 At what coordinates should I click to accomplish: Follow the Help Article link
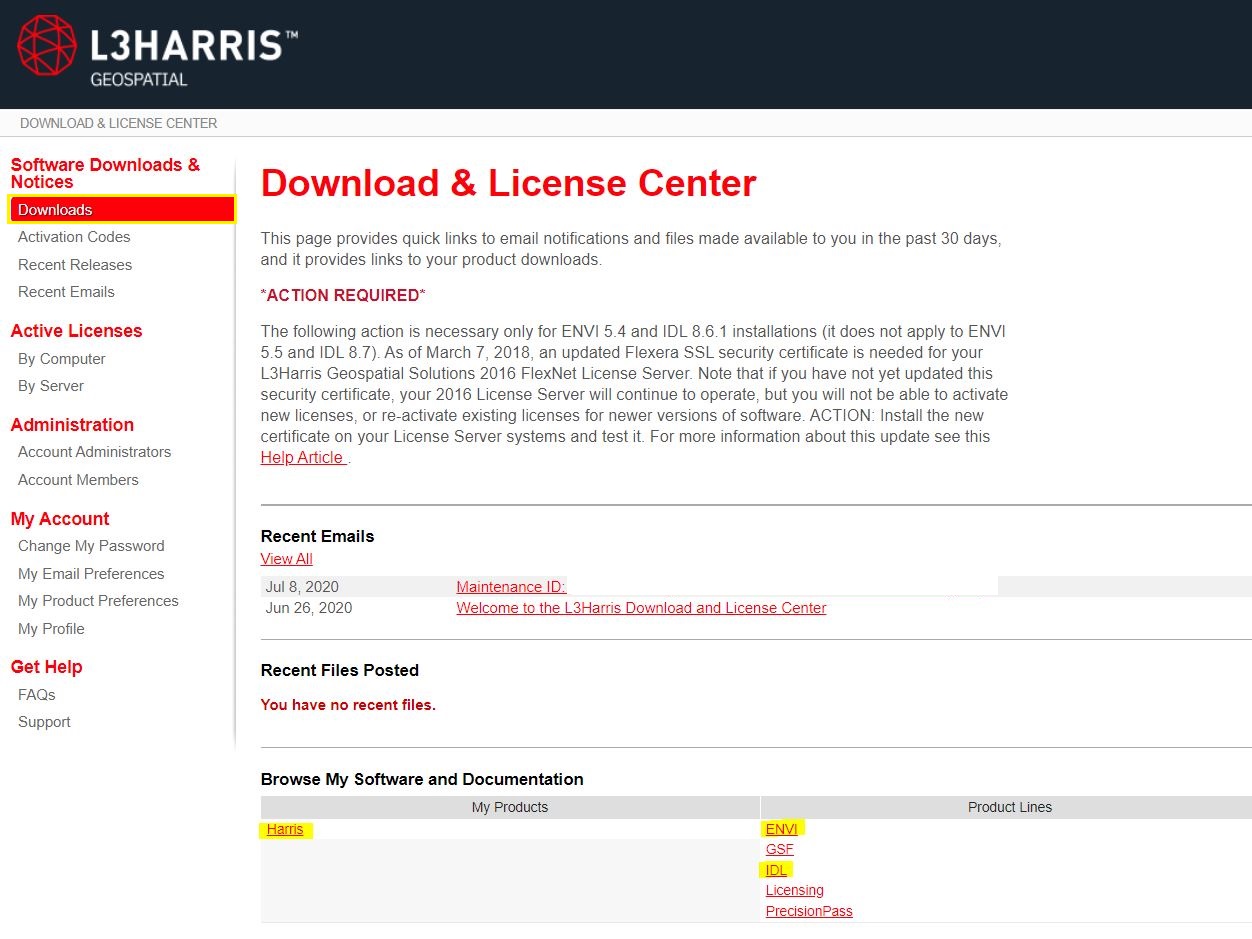pyautogui.click(x=302, y=457)
